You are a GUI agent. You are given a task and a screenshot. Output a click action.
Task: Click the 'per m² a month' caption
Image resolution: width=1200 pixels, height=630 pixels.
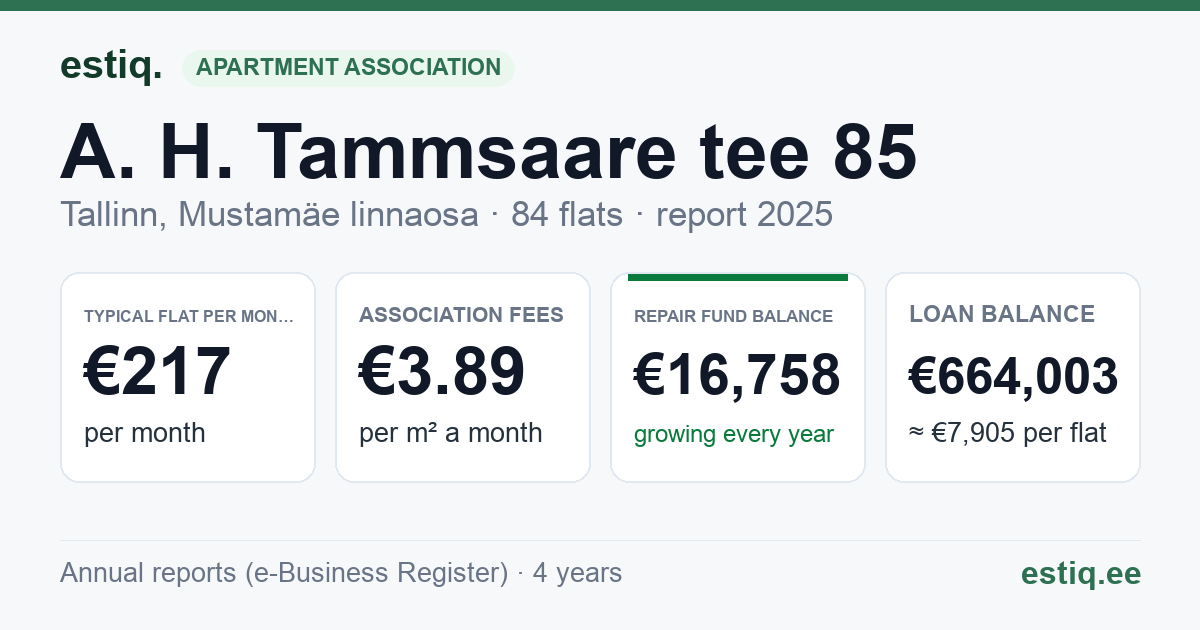coord(451,433)
